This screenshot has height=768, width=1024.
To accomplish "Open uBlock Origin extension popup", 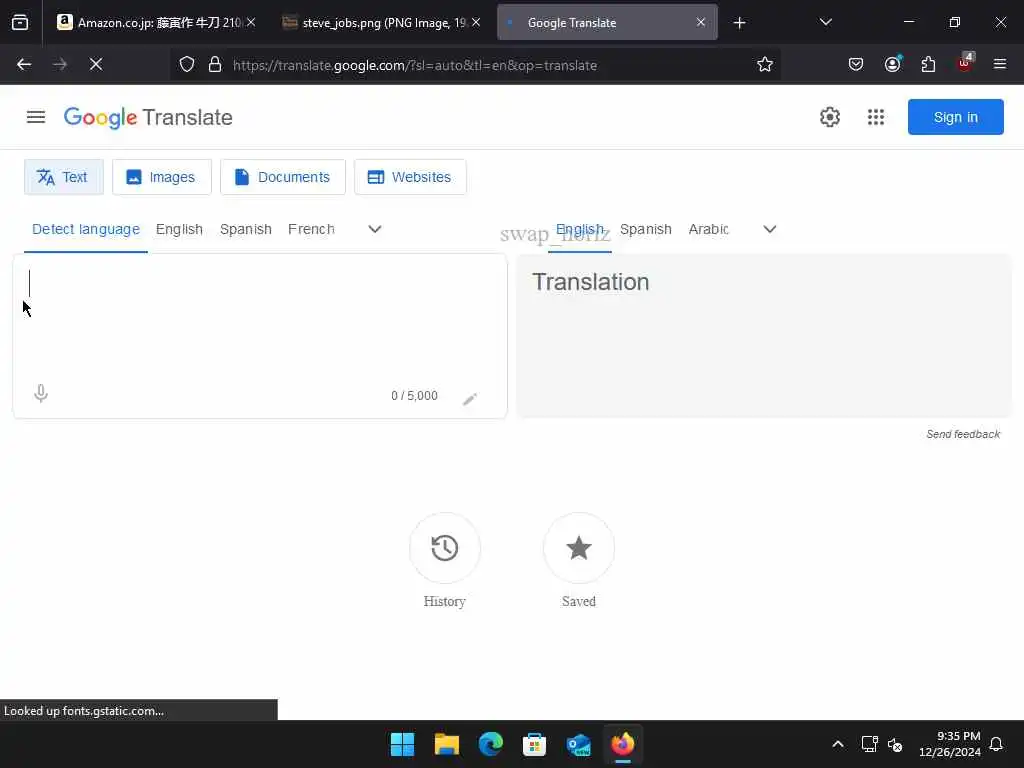I will pos(965,63).
